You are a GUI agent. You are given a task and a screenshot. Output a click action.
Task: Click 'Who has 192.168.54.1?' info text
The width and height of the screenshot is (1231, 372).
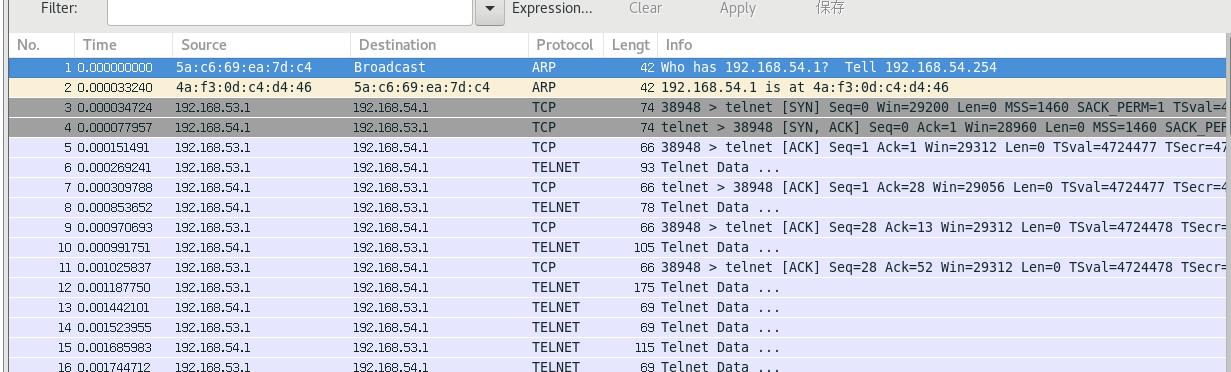click(746, 67)
